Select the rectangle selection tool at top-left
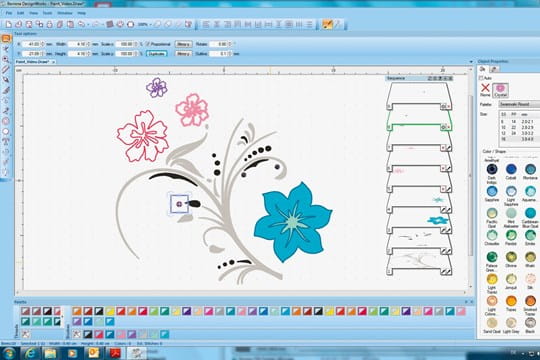 pyautogui.click(x=6, y=39)
